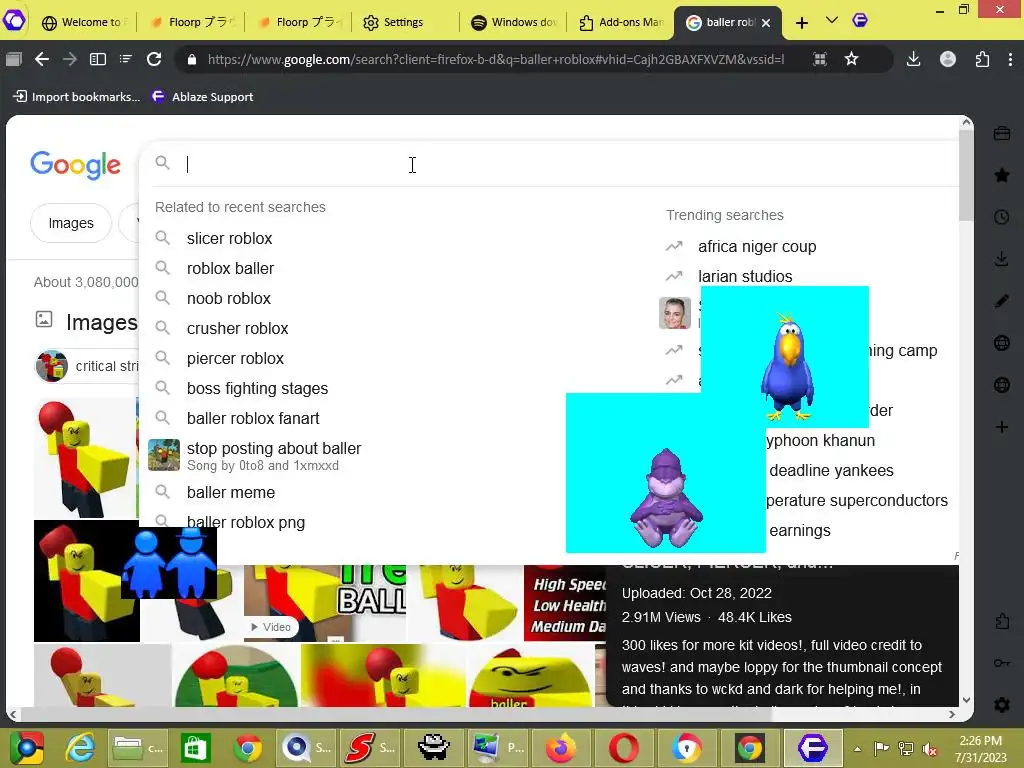Switch to the first Floorp tab
The width and height of the screenshot is (1024, 768).
191,22
